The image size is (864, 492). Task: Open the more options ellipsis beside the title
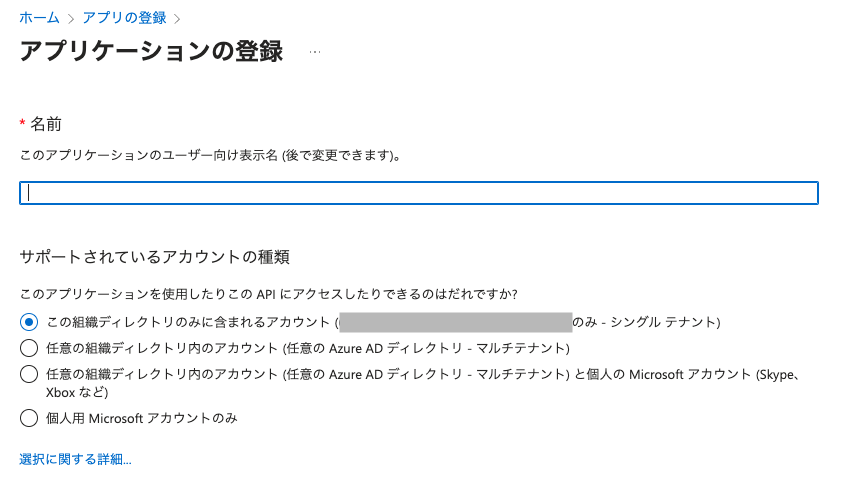coord(315,51)
